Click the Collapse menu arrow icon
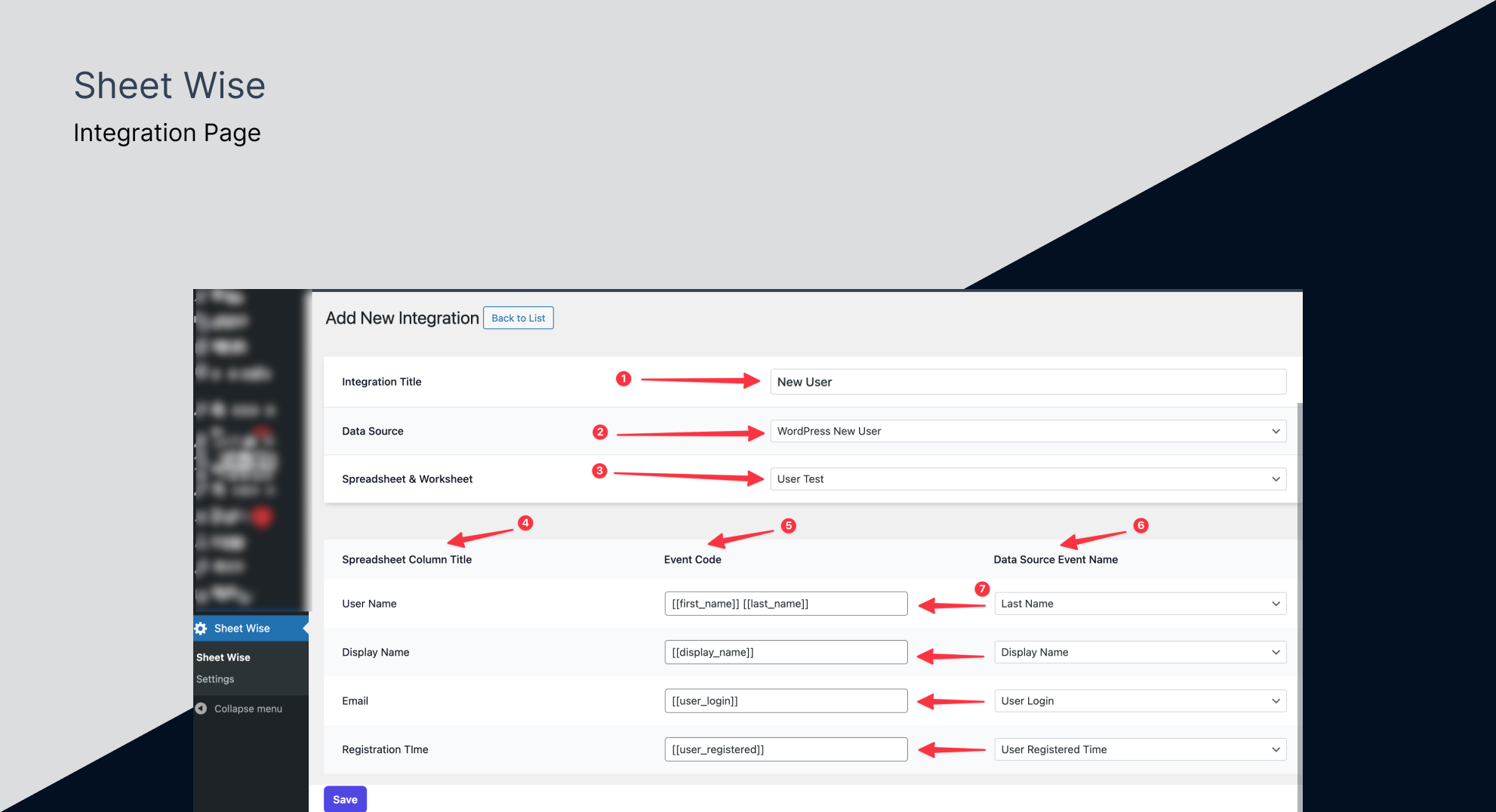The height and width of the screenshot is (812, 1496). [201, 709]
